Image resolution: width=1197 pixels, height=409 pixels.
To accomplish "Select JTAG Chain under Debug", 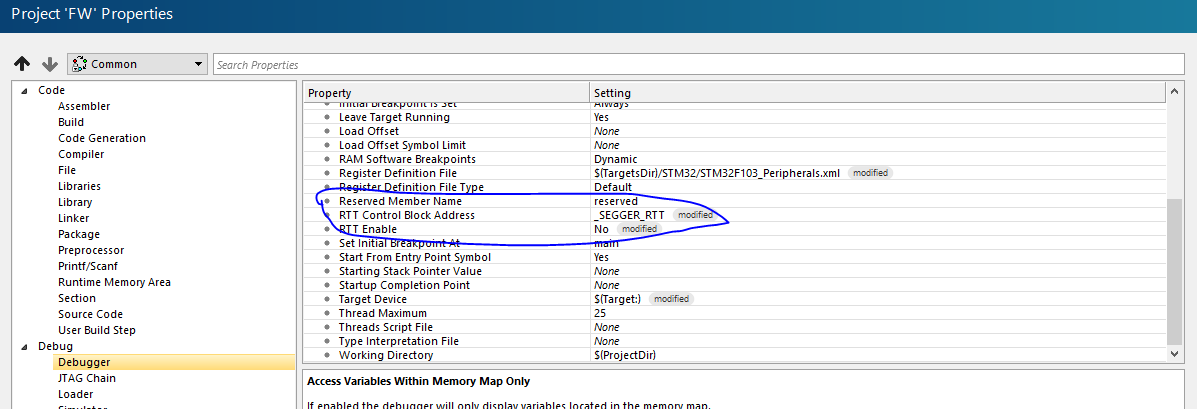I will tap(87, 378).
